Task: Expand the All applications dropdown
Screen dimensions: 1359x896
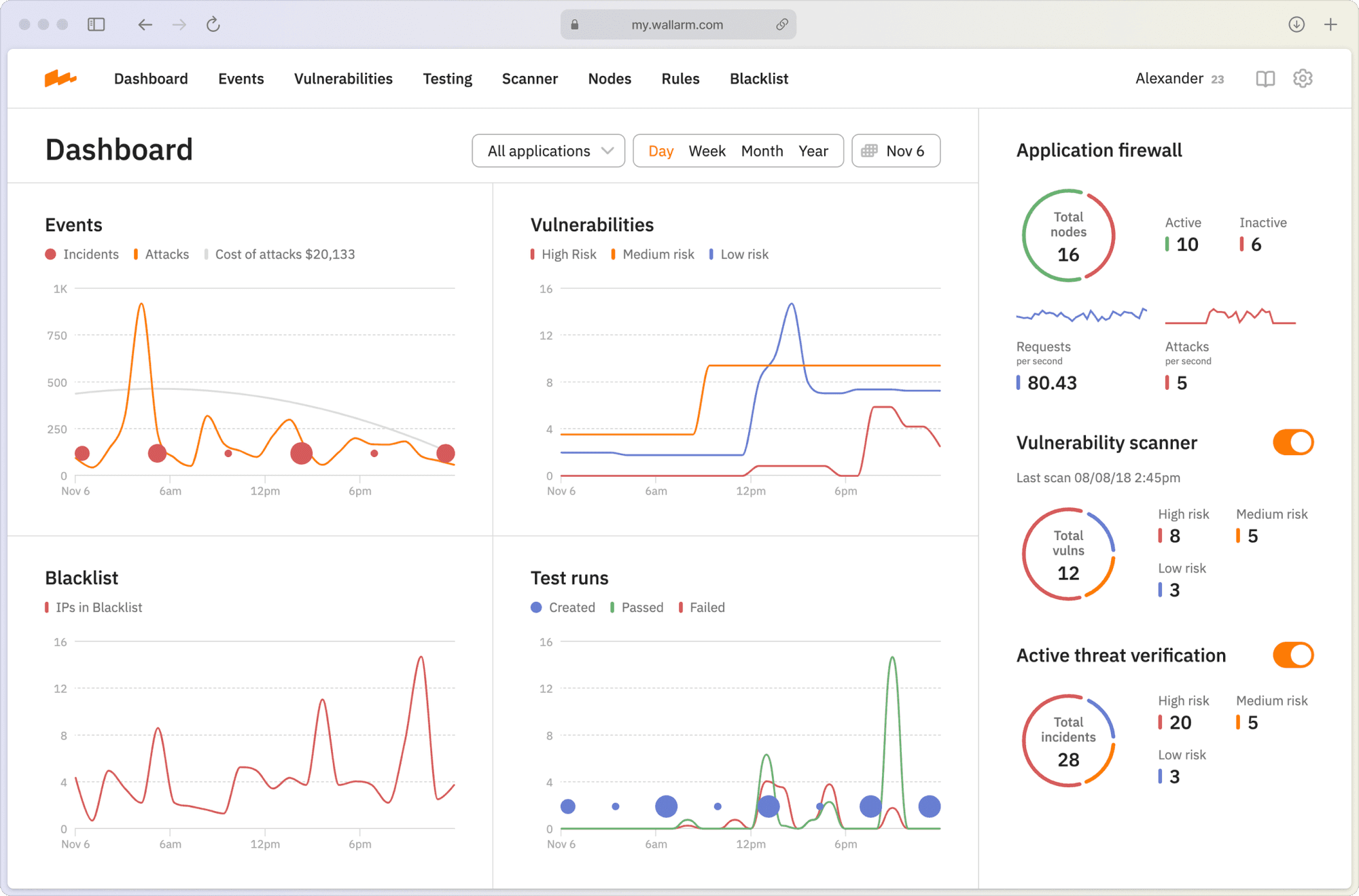Action: pos(548,151)
